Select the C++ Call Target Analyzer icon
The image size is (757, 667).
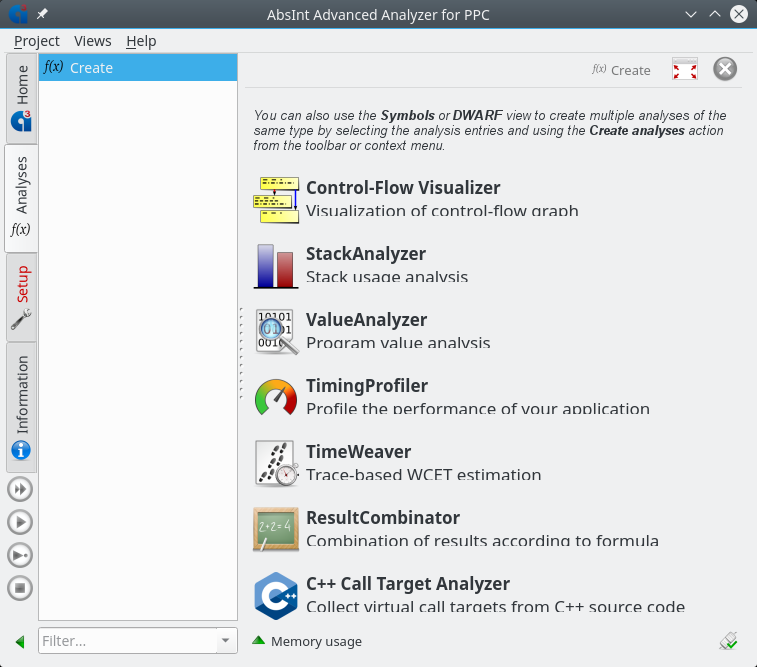[x=276, y=595]
